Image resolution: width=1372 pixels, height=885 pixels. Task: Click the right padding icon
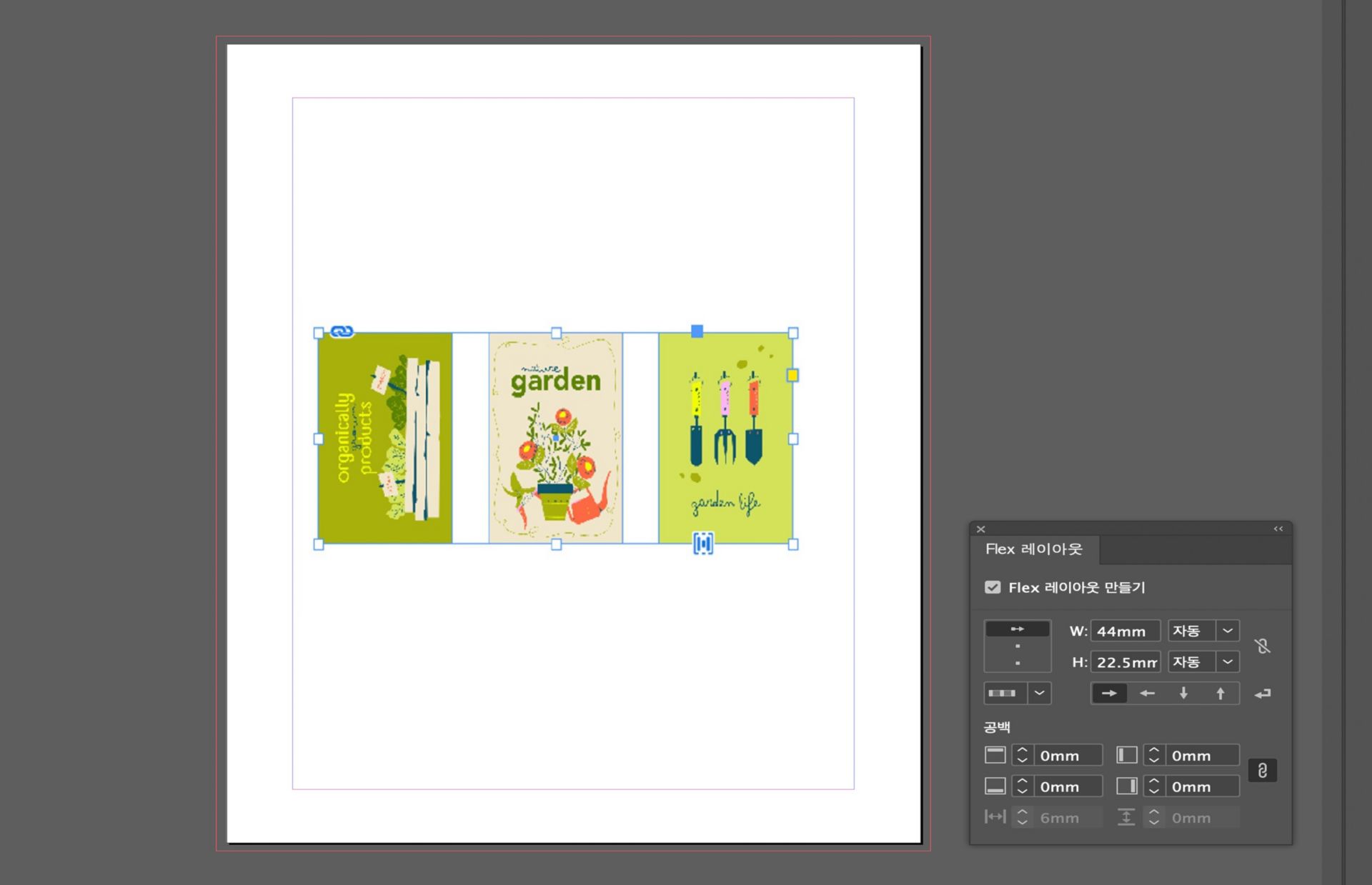pos(1126,786)
